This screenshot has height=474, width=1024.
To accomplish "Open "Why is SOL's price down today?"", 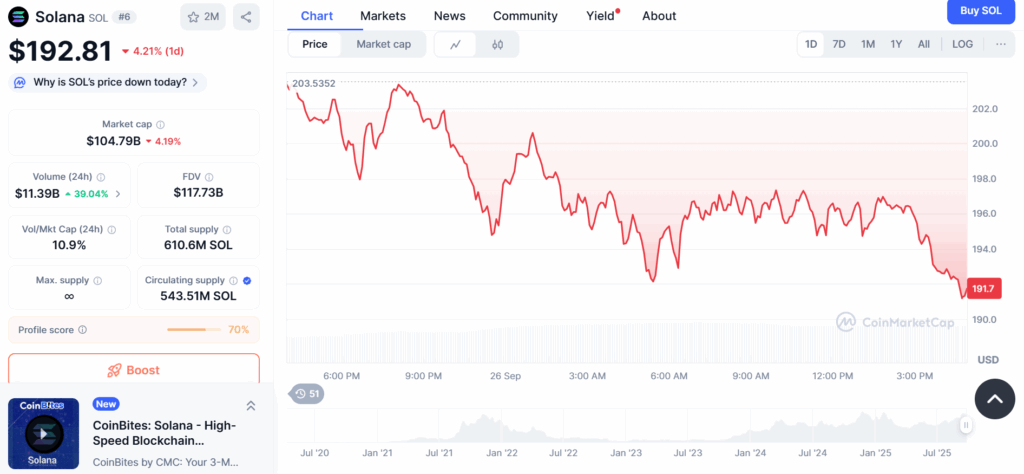I will point(108,82).
